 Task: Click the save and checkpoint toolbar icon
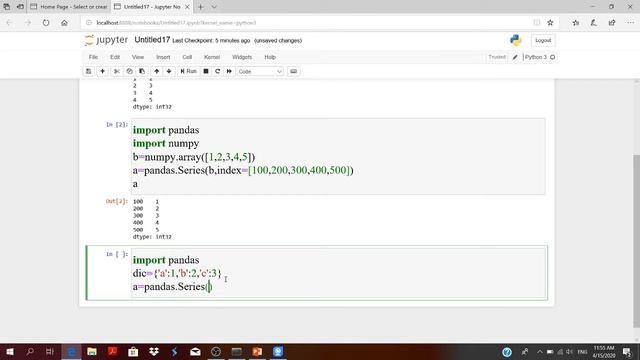[89, 71]
